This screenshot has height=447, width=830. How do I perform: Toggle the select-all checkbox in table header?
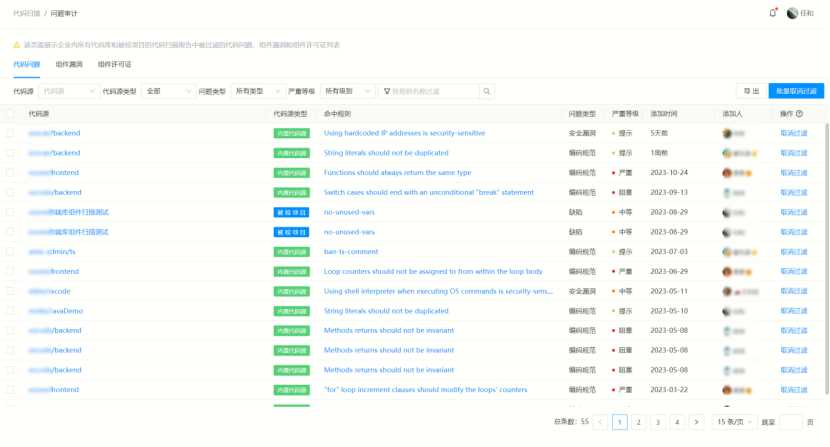click(x=10, y=114)
